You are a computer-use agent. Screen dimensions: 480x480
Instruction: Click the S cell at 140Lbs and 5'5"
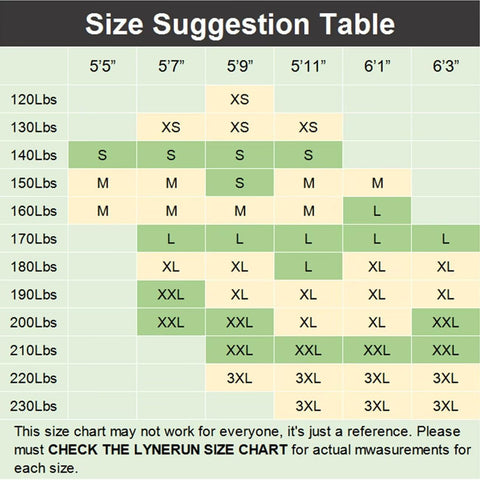(x=102, y=155)
